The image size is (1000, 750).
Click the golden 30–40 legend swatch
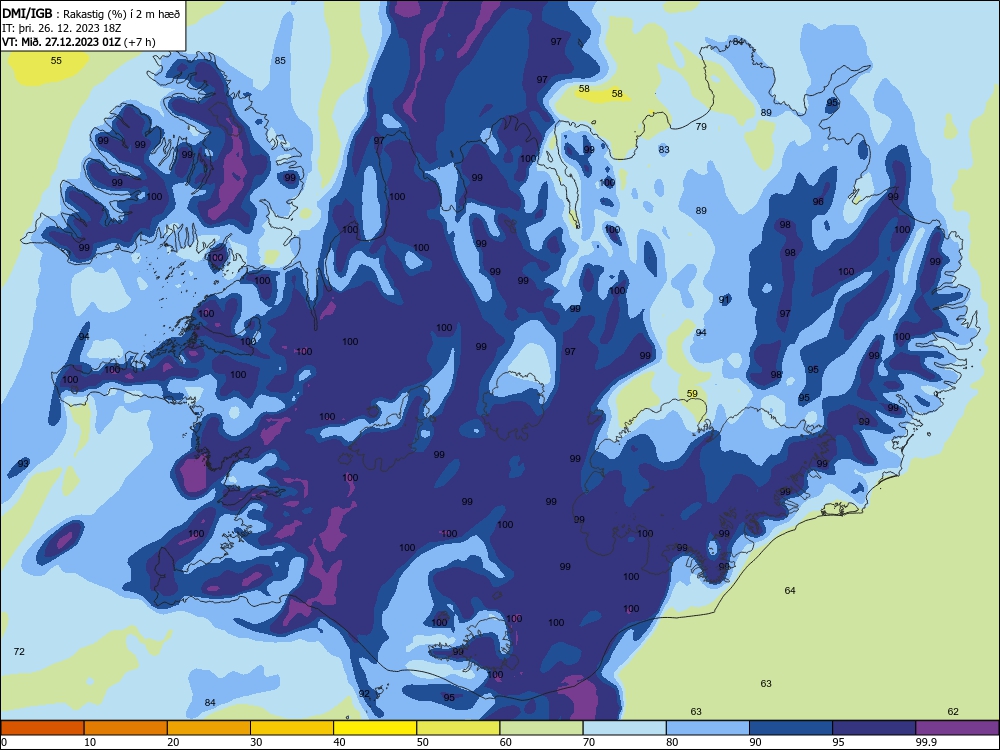pos(292,728)
